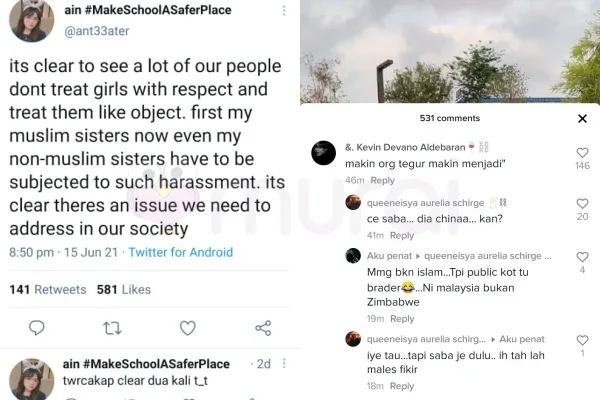Open the reply tweet's more options chevron

(287, 364)
